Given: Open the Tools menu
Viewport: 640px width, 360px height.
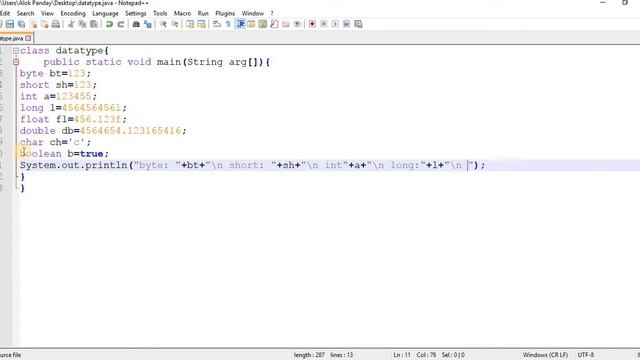Looking at the screenshot, I should (160, 13).
